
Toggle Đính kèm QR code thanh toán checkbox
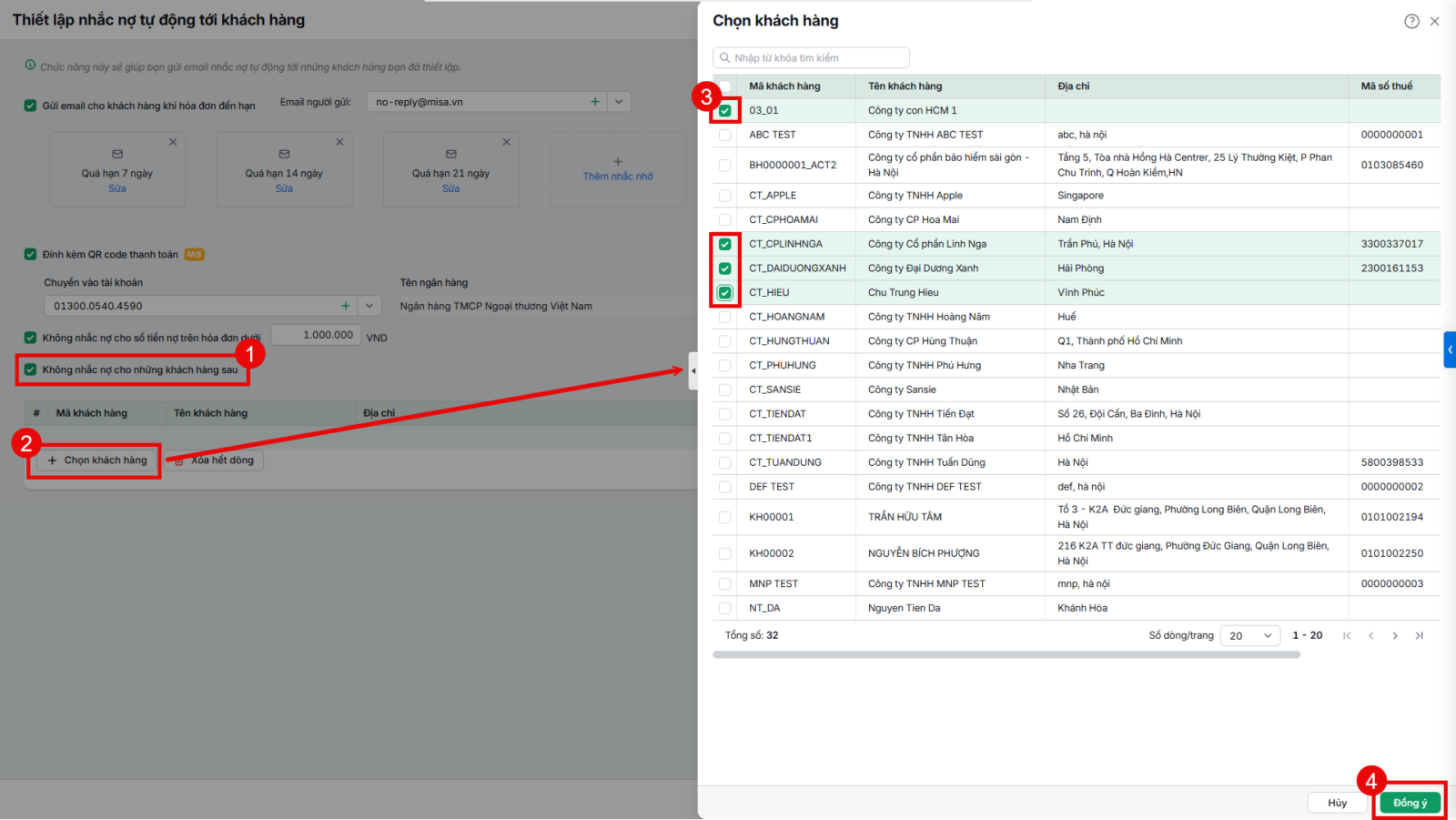click(30, 255)
